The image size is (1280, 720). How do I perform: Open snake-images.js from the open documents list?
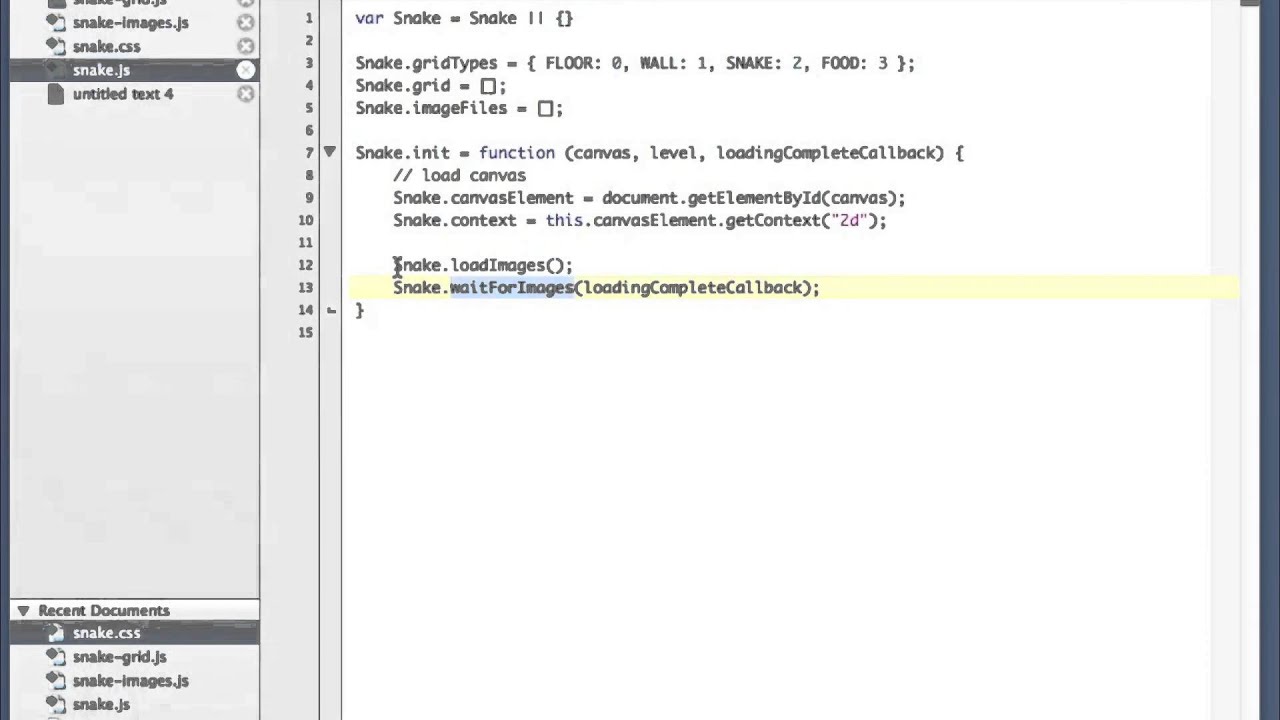(130, 22)
